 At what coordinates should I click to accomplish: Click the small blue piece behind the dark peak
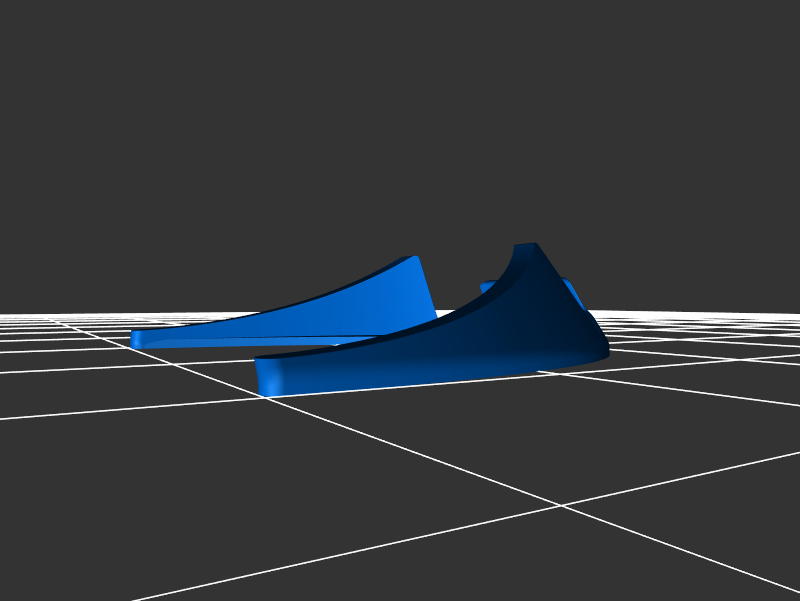click(573, 294)
